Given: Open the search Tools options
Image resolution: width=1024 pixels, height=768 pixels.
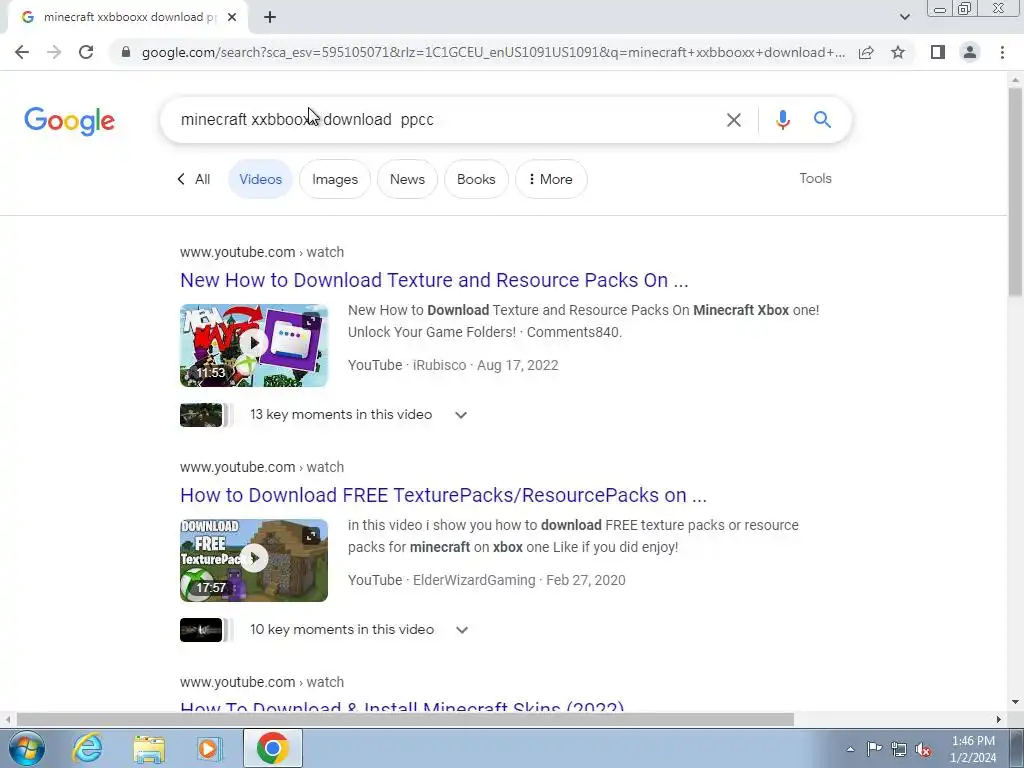Looking at the screenshot, I should (815, 178).
